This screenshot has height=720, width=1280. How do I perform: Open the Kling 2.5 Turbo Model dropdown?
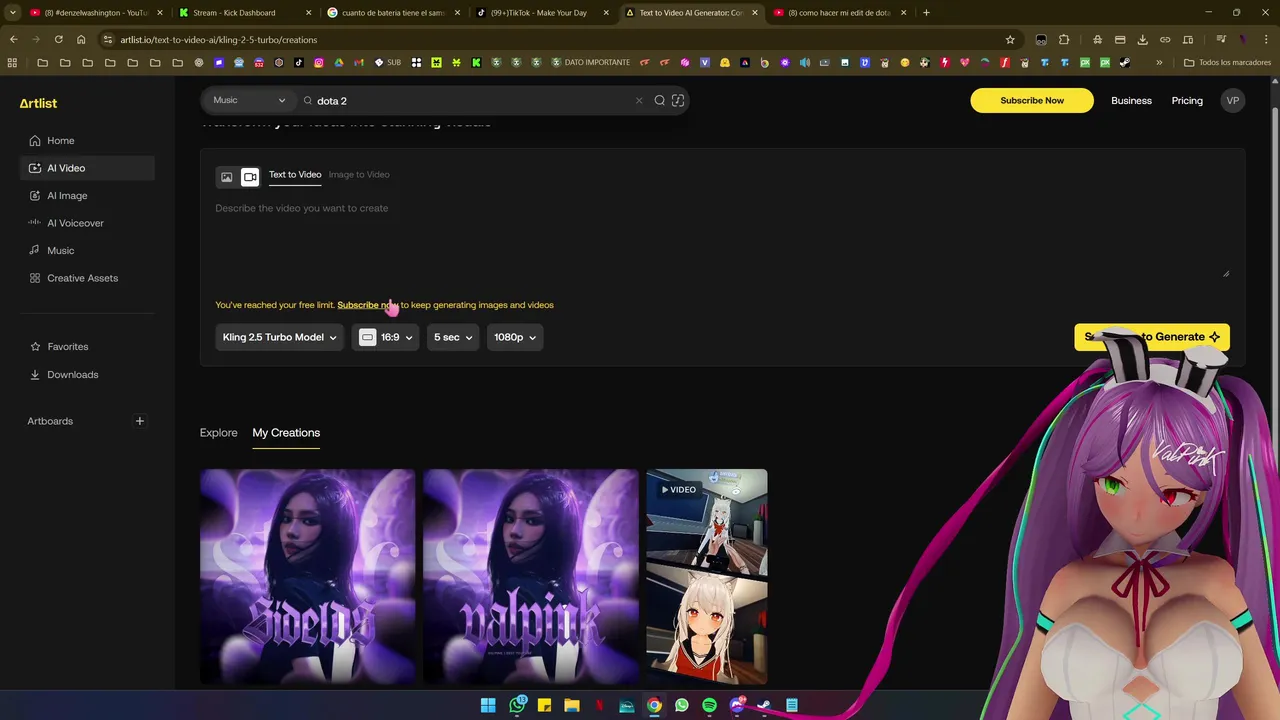pyautogui.click(x=279, y=337)
